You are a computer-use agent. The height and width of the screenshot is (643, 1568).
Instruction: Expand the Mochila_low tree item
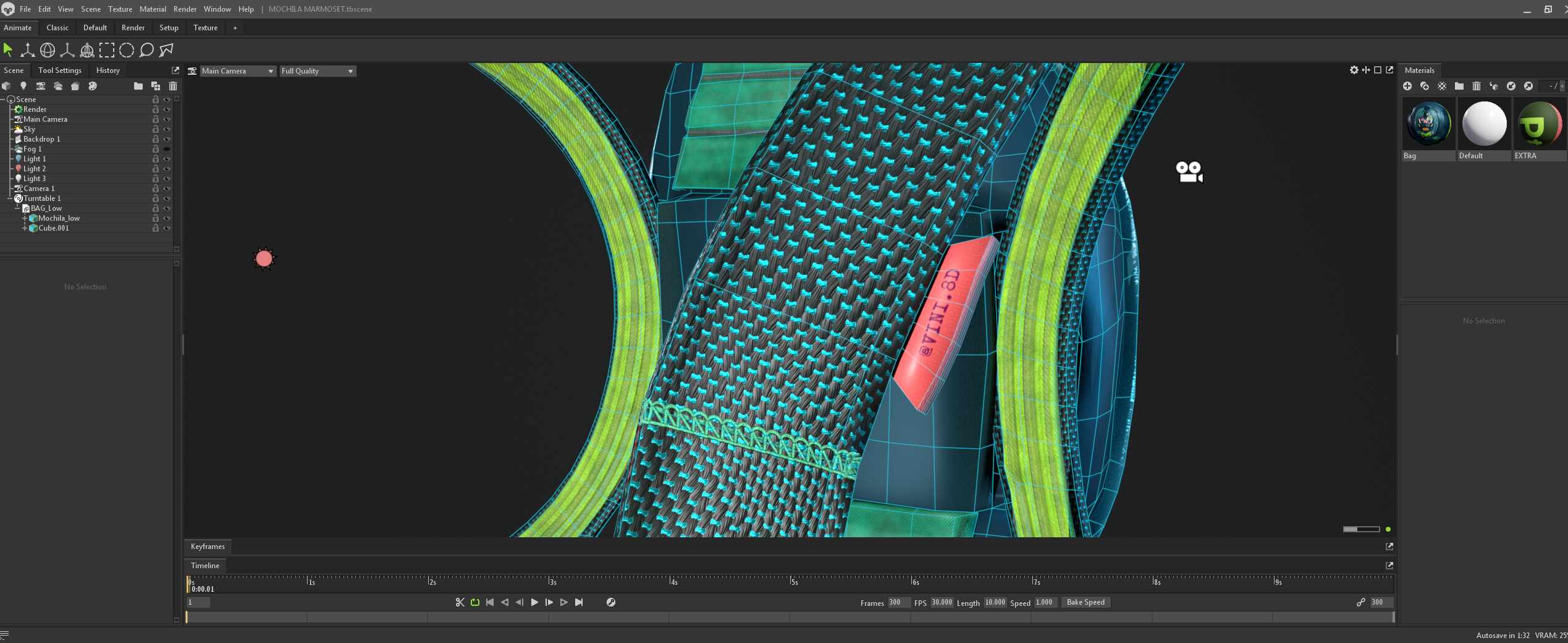tap(25, 218)
